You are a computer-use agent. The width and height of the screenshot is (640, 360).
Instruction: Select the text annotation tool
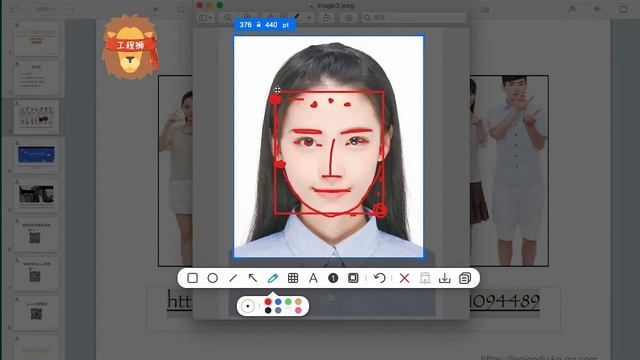click(313, 278)
